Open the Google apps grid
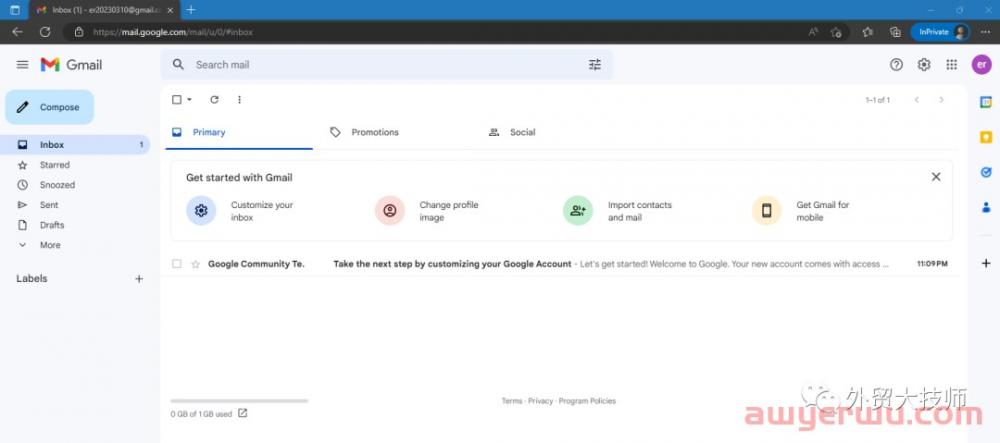The width and height of the screenshot is (1000, 443). pyautogui.click(x=952, y=64)
